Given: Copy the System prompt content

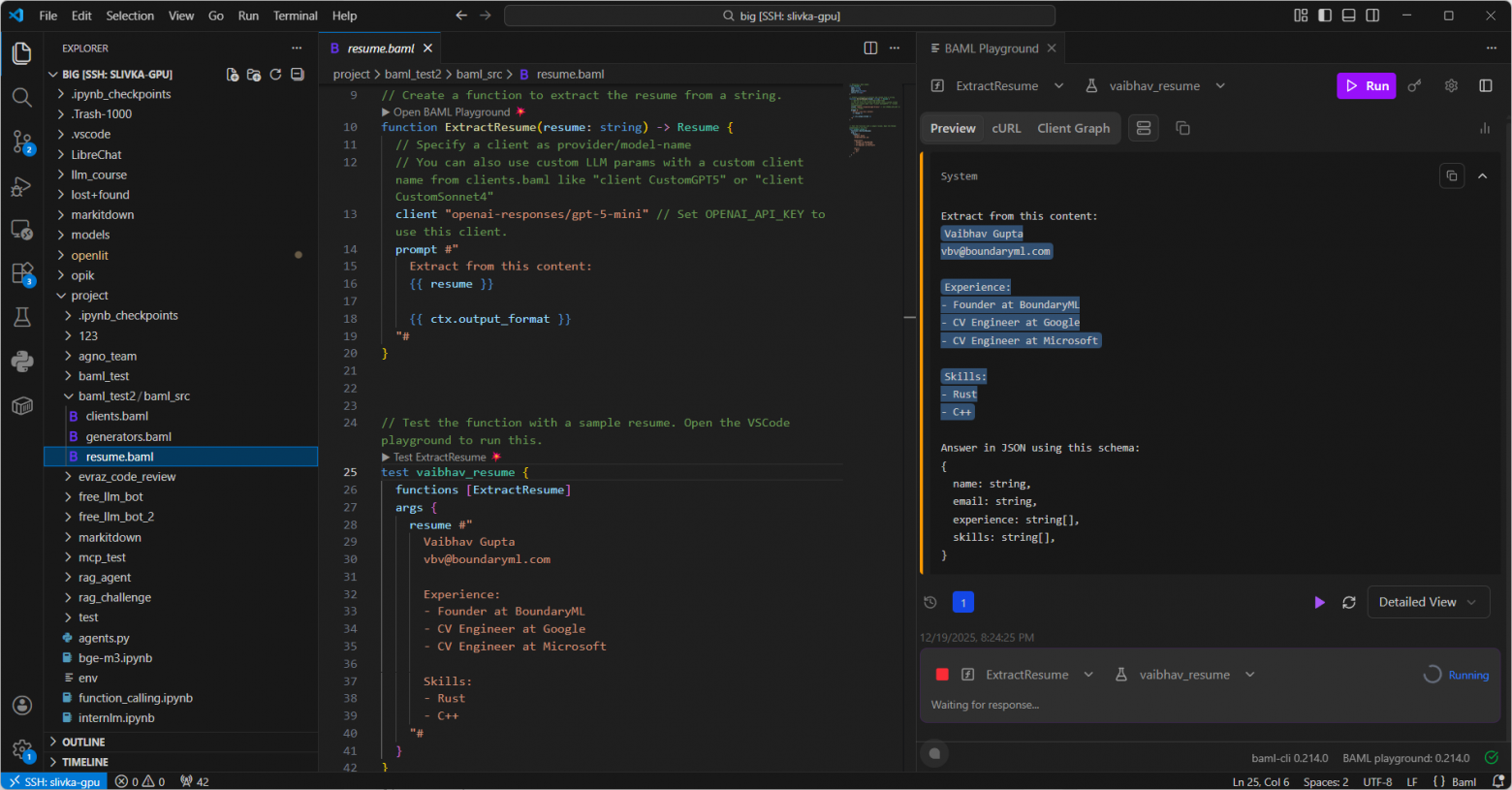Looking at the screenshot, I should (1451, 175).
